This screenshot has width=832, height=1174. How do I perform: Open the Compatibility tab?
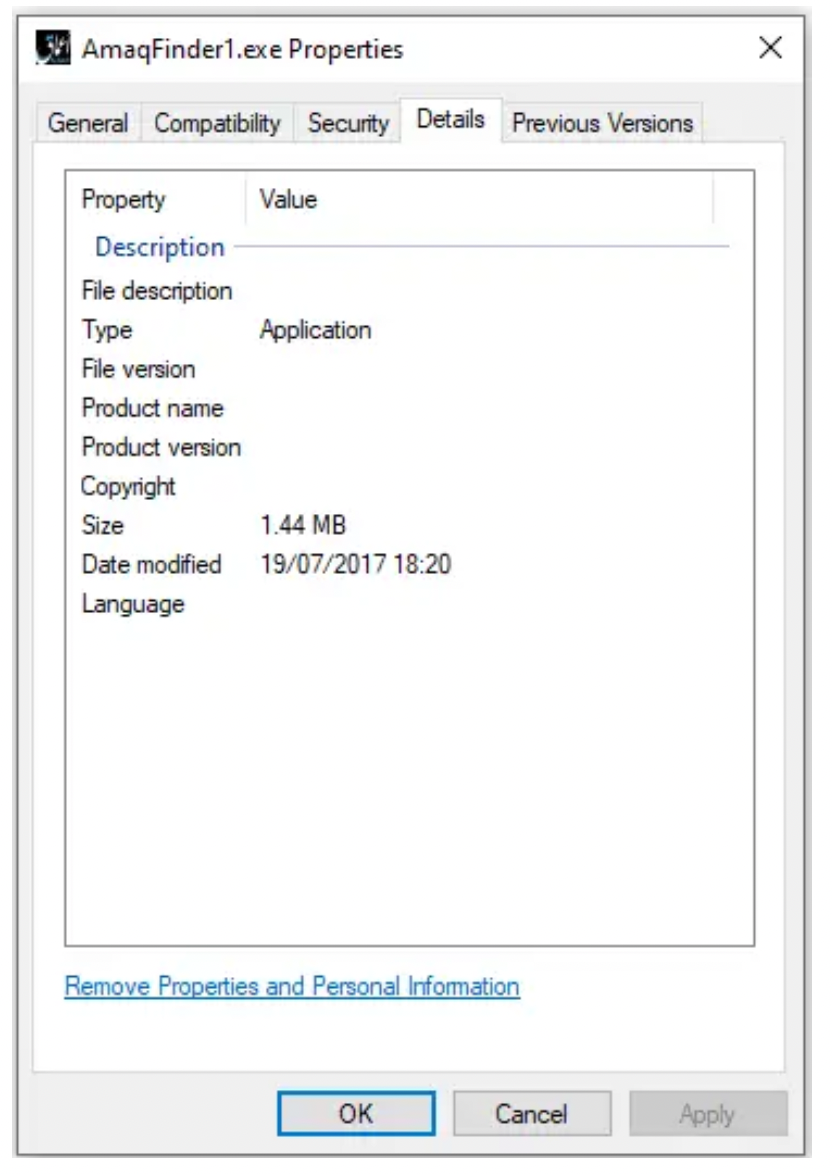click(x=217, y=123)
